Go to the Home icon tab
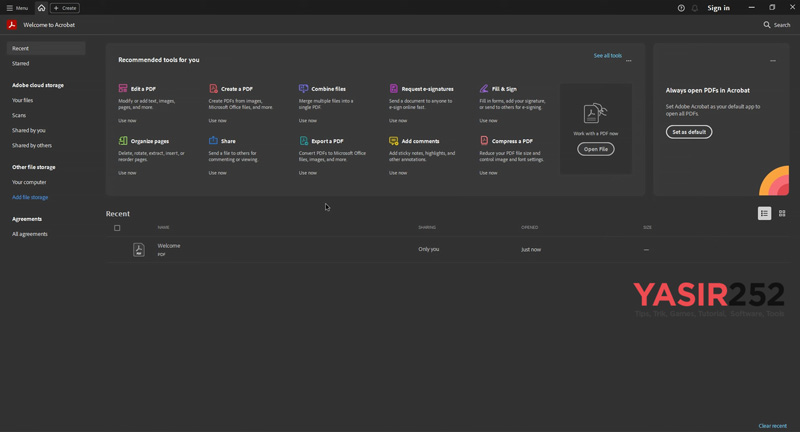 click(x=41, y=8)
